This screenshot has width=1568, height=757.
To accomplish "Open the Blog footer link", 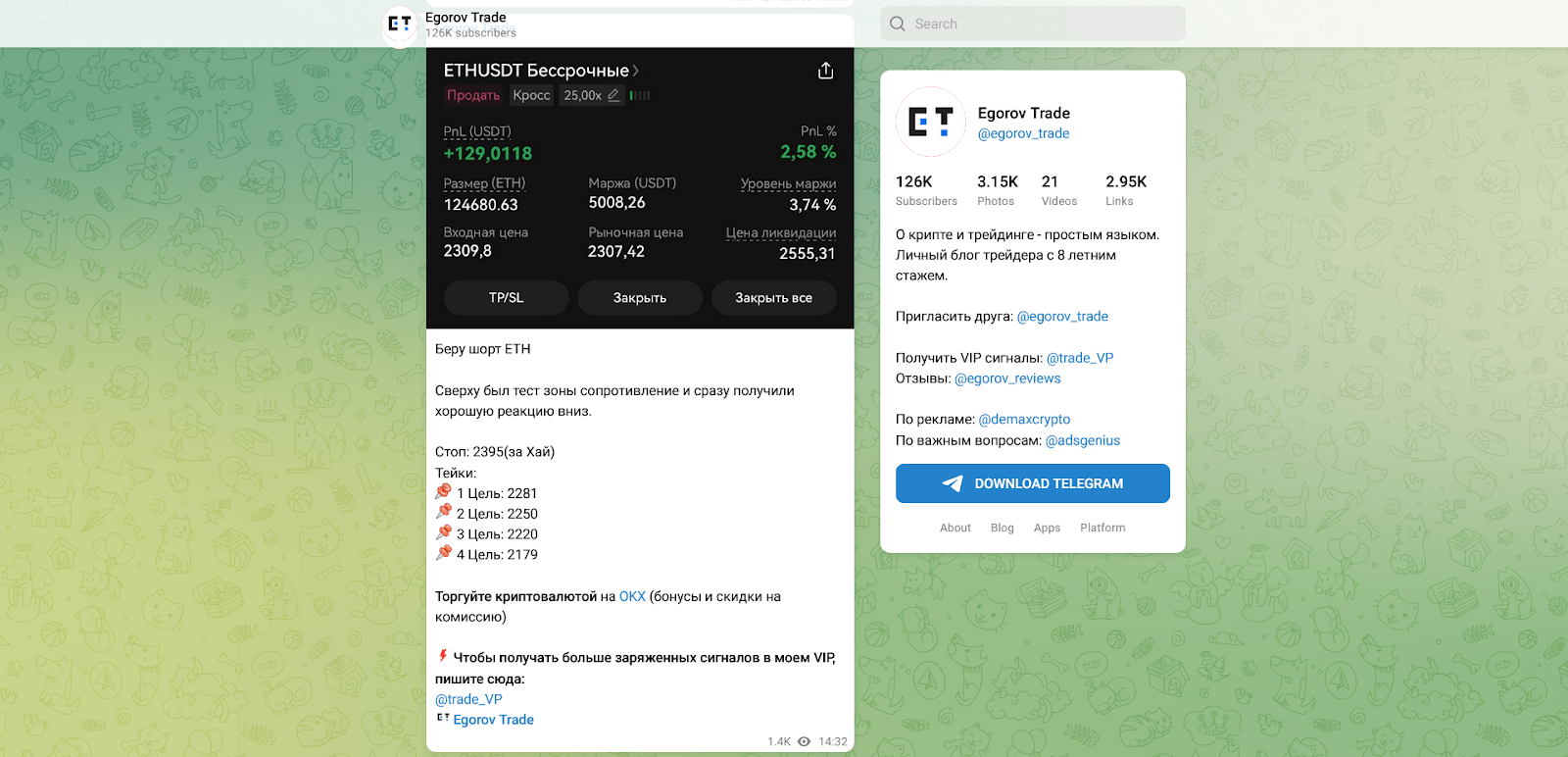I will pyautogui.click(x=1003, y=528).
